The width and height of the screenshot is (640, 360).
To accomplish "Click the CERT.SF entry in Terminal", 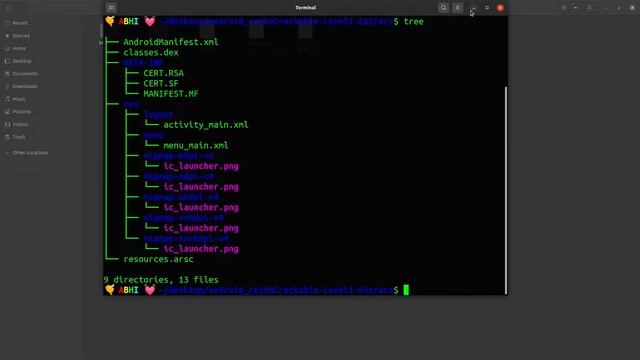I will (x=161, y=84).
